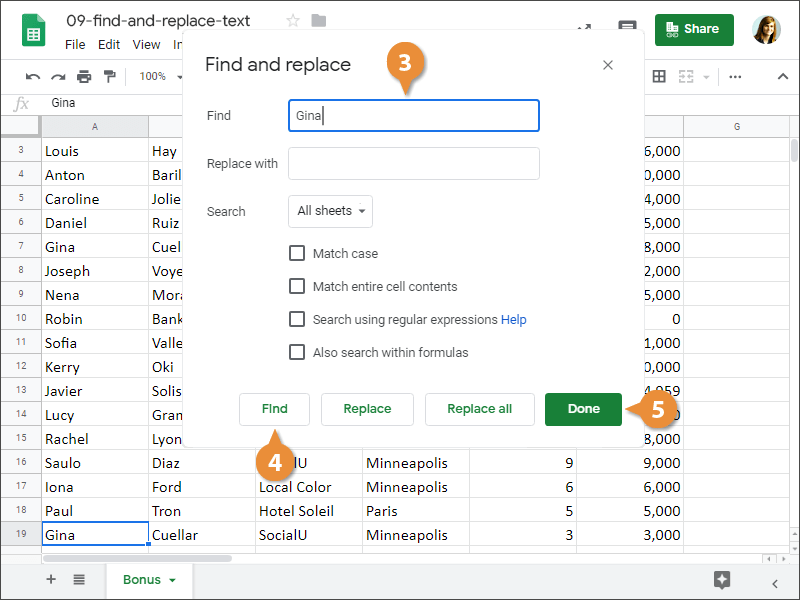Open the All sheets search dropdown
Image resolution: width=800 pixels, height=600 pixels.
(330, 211)
